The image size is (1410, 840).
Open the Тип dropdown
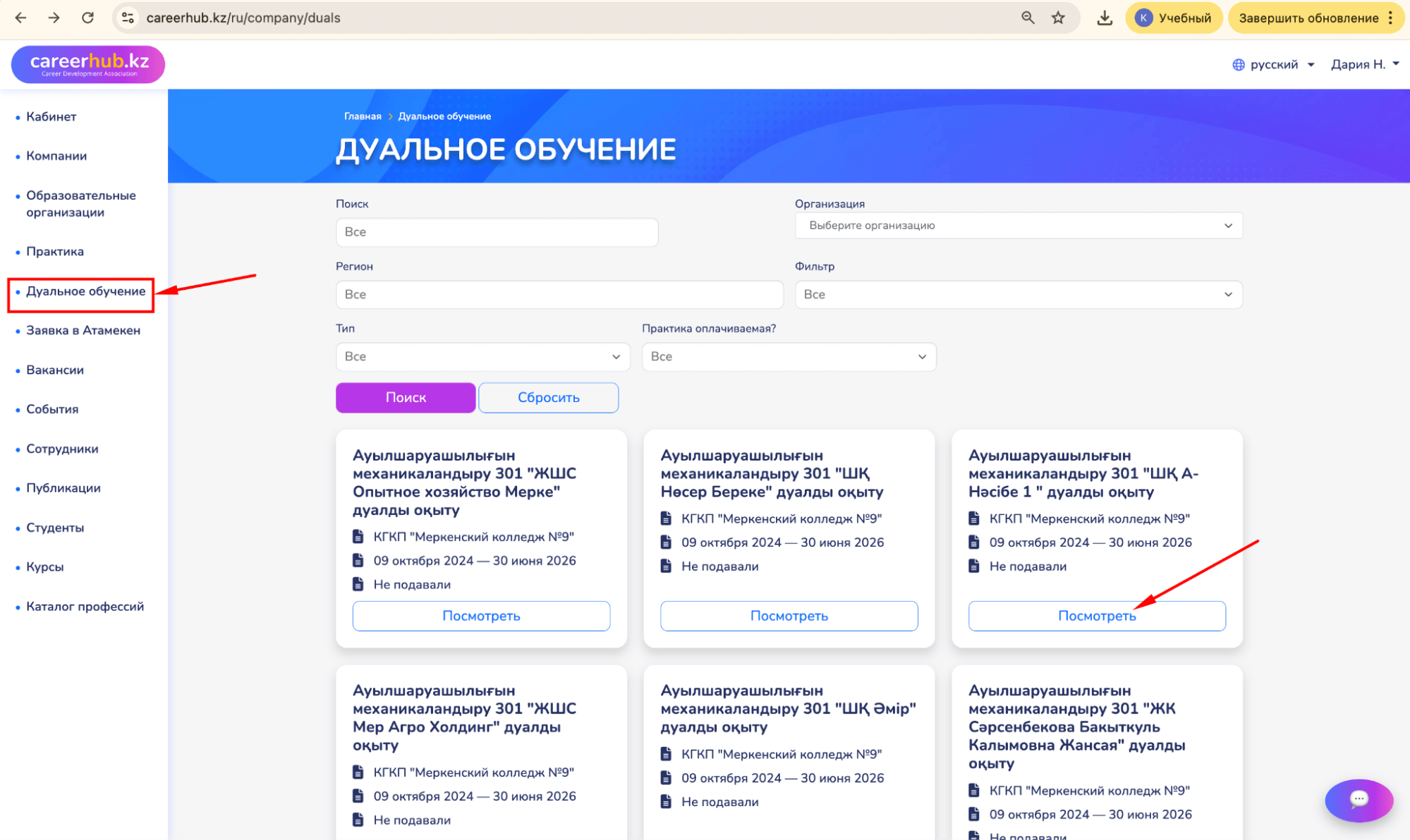point(482,356)
